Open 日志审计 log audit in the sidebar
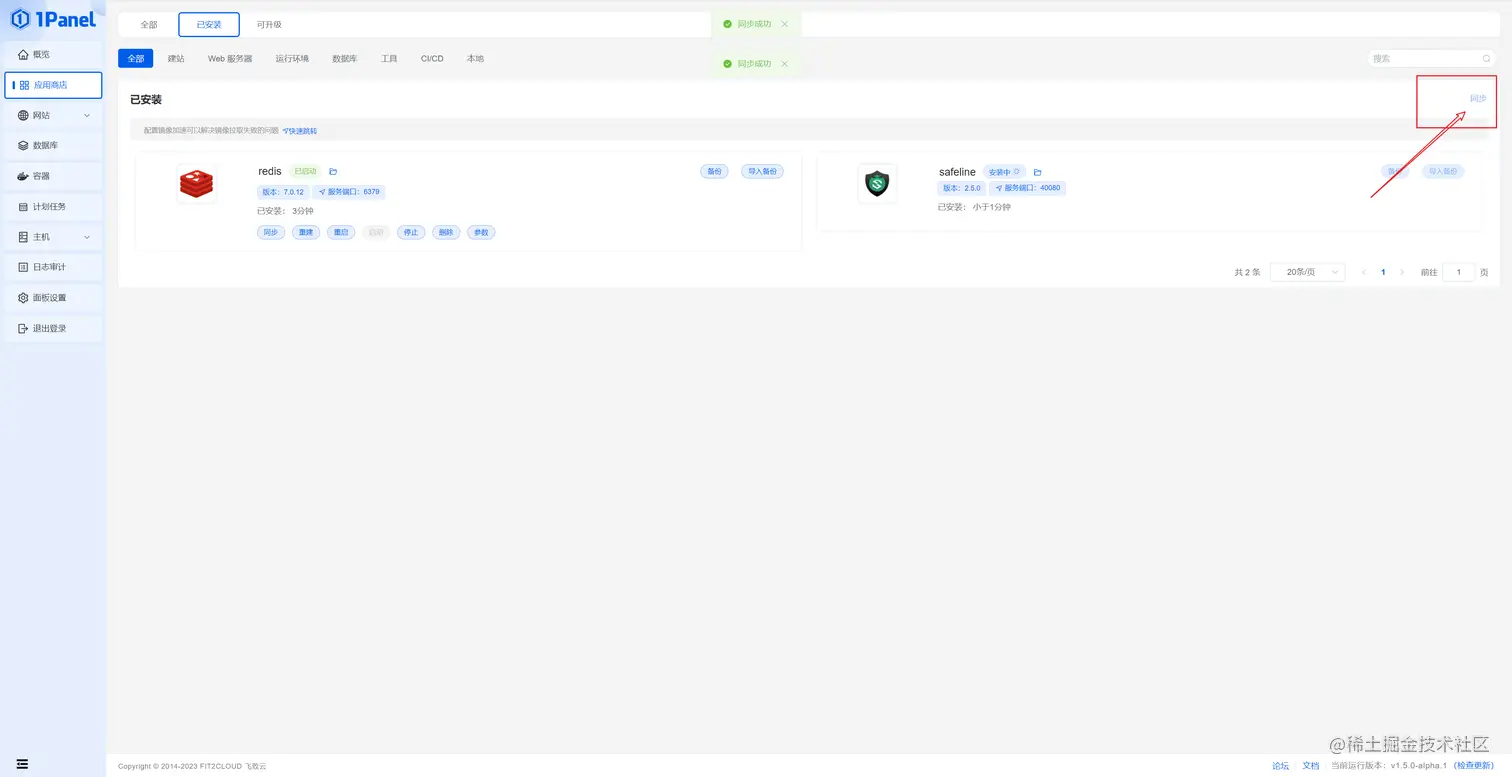Viewport: 1512px width, 777px height. click(53, 267)
